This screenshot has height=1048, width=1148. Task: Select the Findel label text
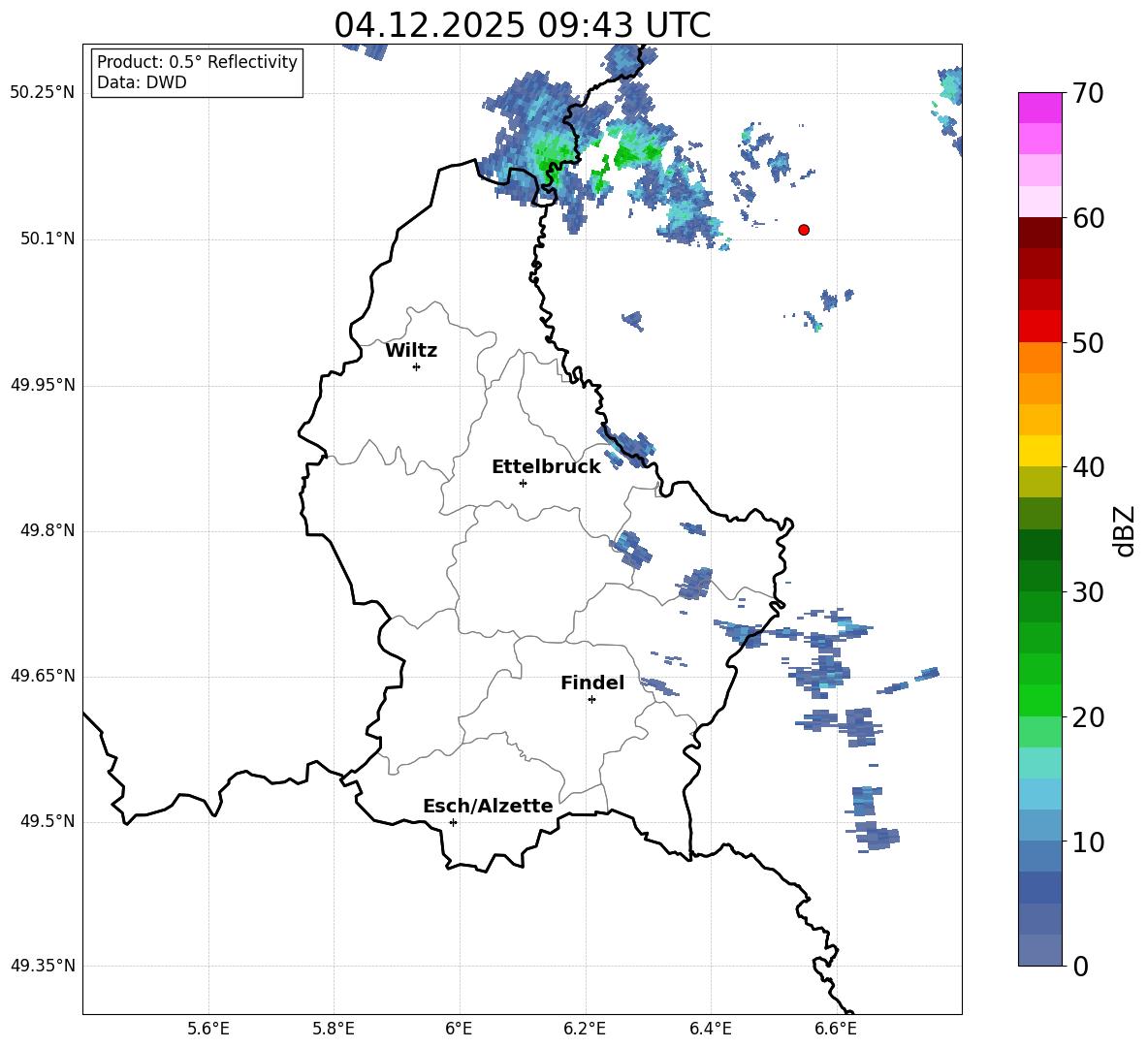coord(592,683)
